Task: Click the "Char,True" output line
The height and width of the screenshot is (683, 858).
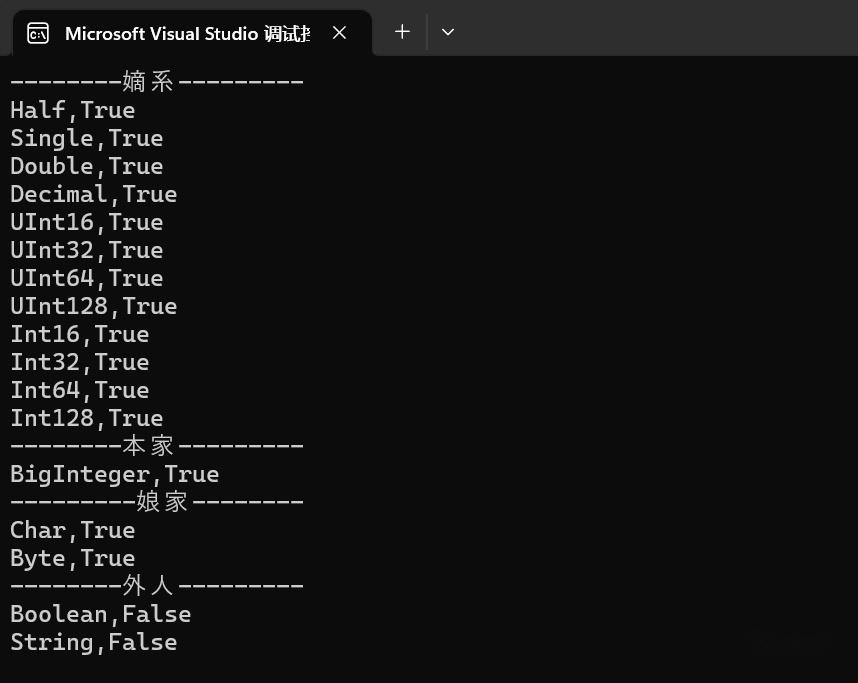Action: coord(72,530)
